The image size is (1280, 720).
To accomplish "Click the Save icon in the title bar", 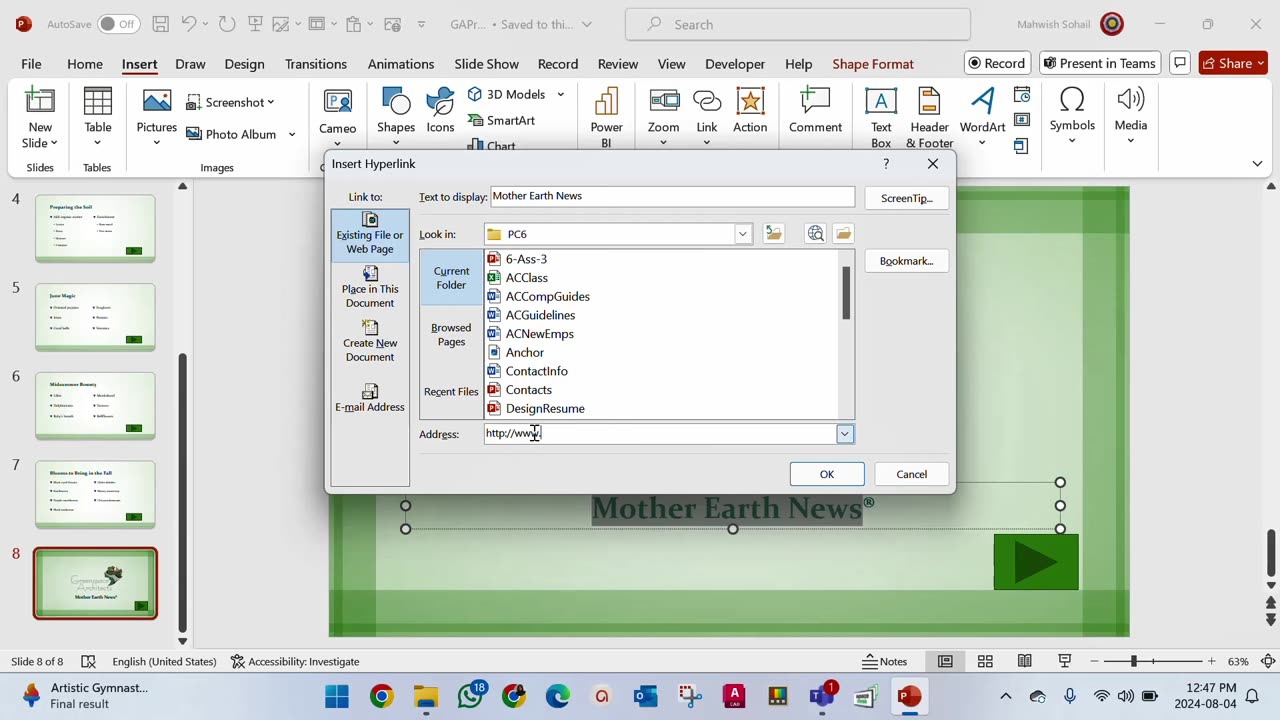I will tap(160, 24).
